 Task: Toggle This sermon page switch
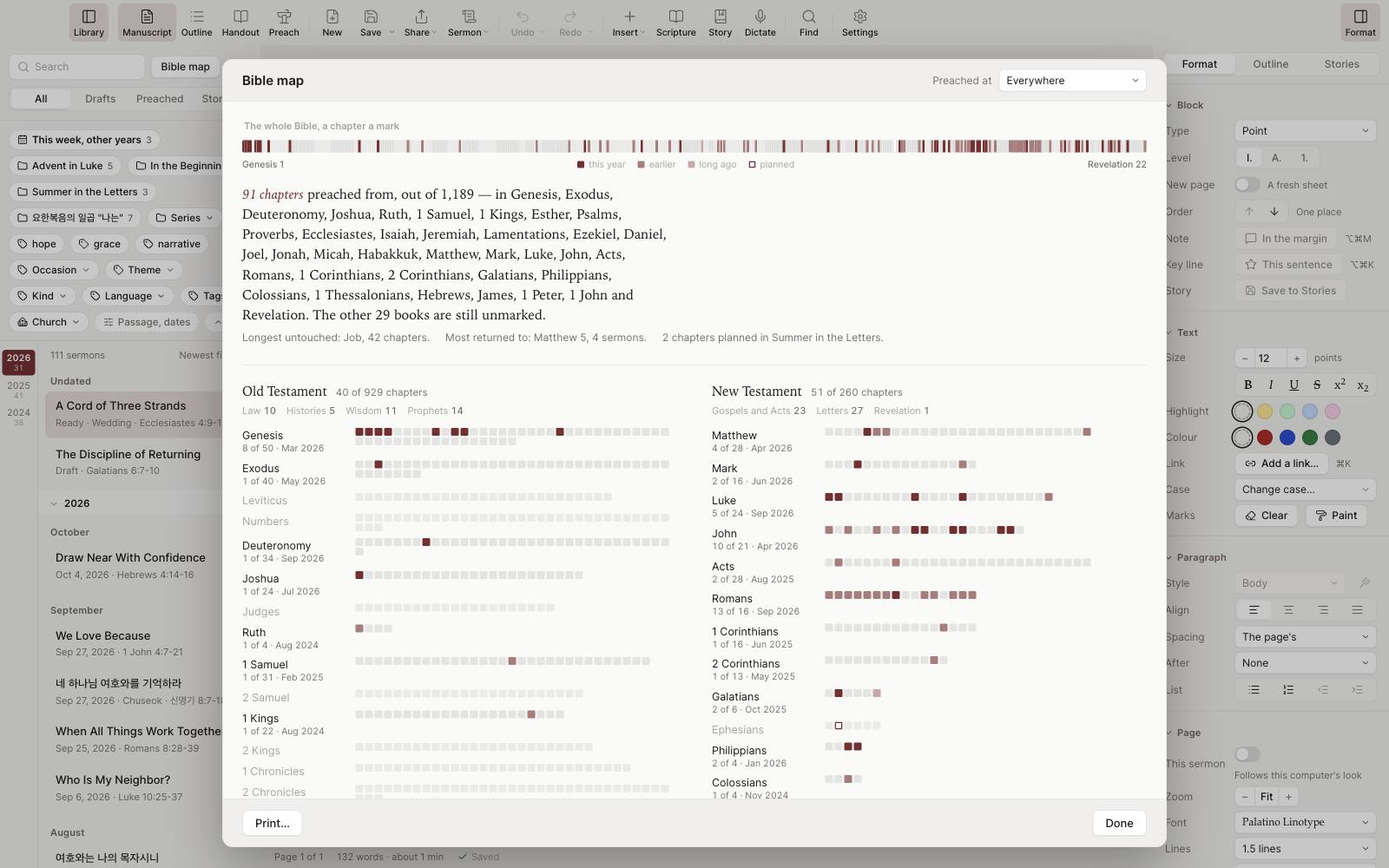[1247, 754]
